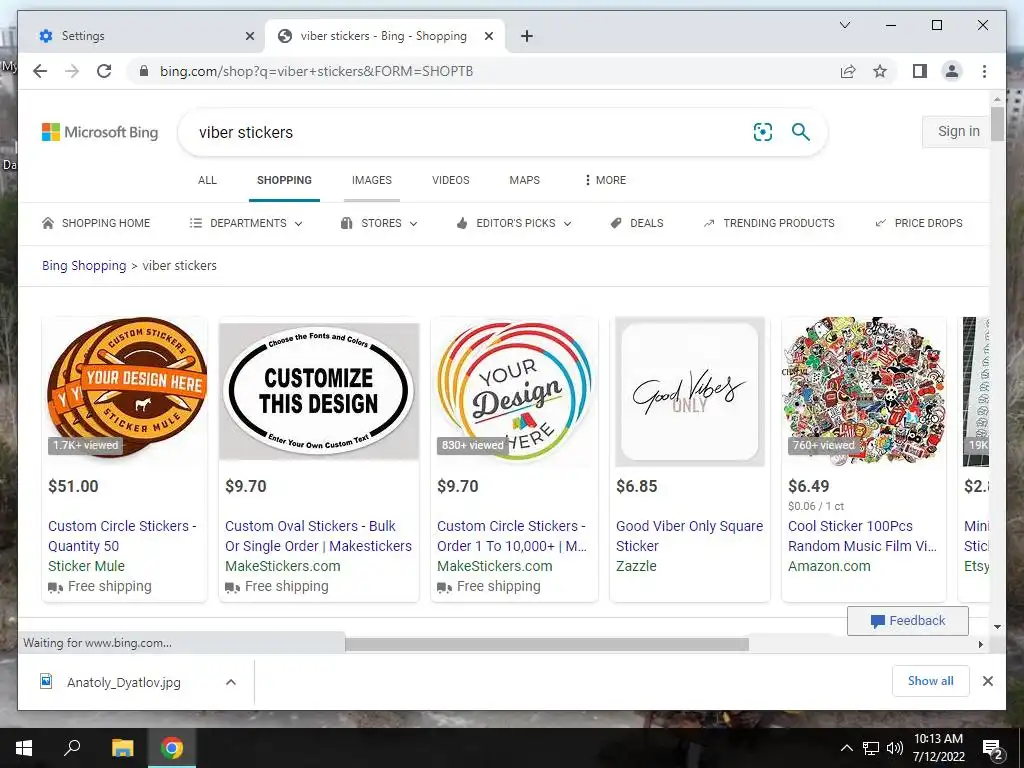Open Custom Circle Stickers - Order 1 To 10,000+

(512, 536)
